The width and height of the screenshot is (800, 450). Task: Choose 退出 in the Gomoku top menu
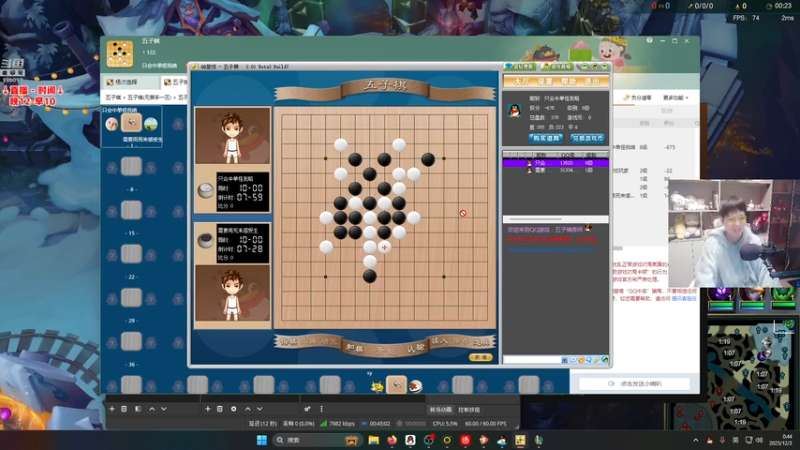pyautogui.click(x=591, y=81)
